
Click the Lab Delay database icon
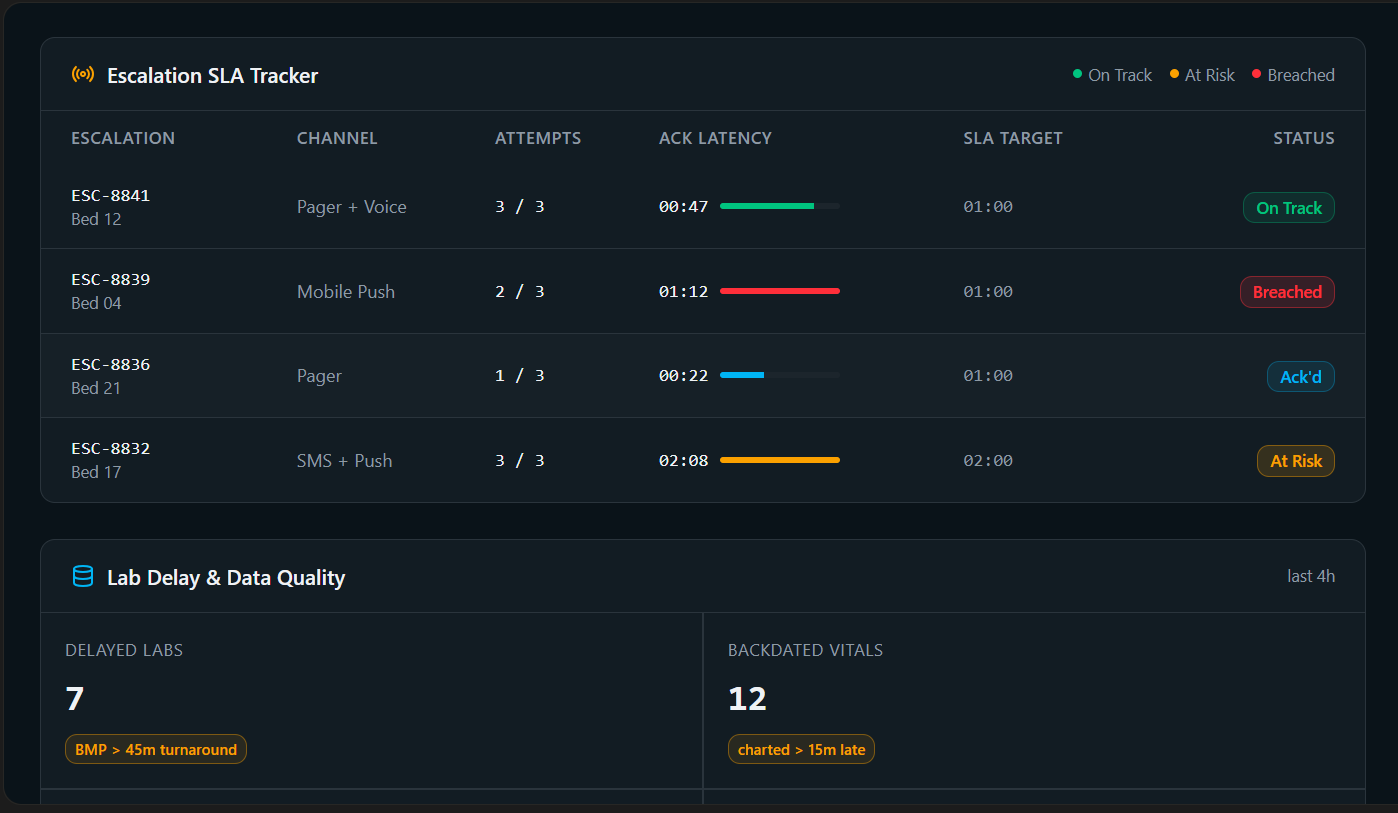click(x=83, y=577)
